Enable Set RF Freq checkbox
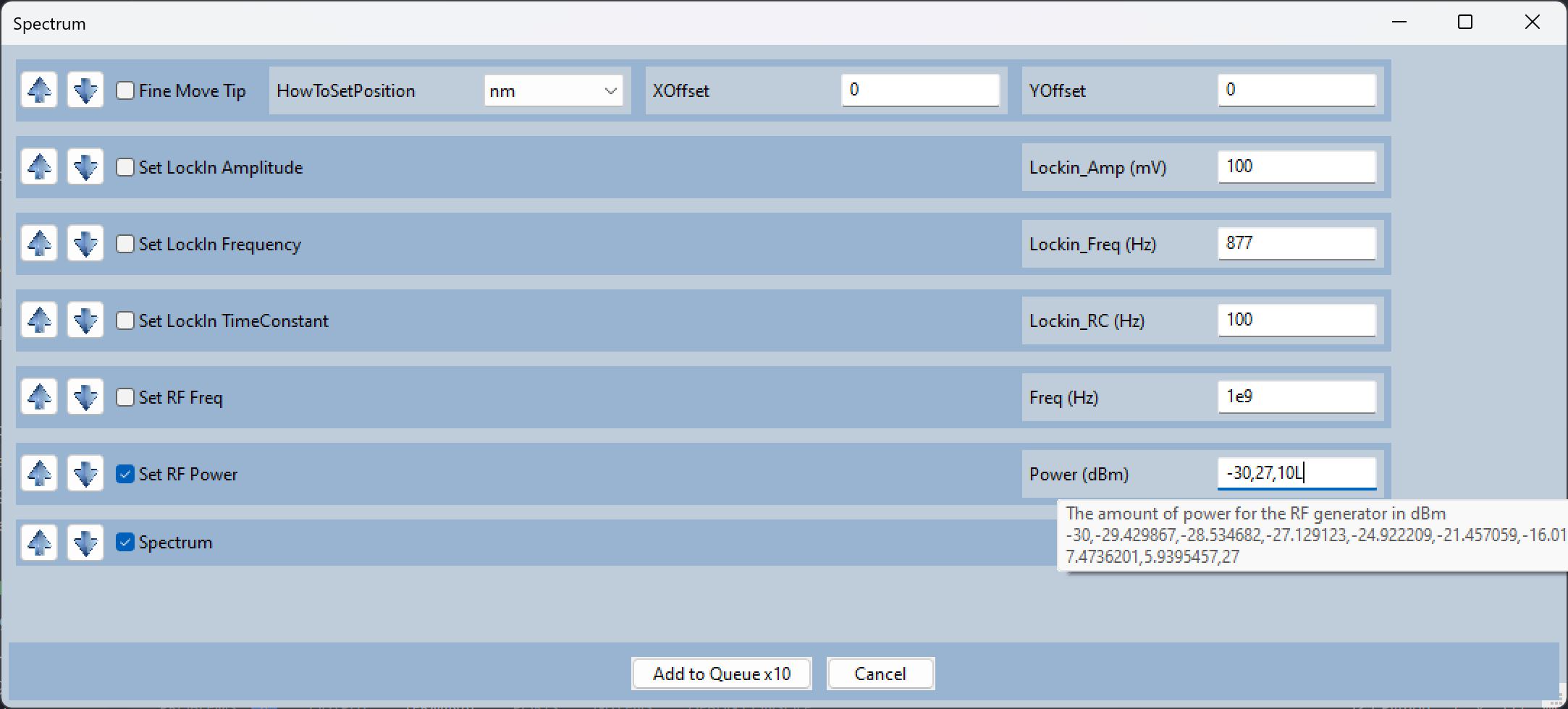1568x709 pixels. [125, 397]
